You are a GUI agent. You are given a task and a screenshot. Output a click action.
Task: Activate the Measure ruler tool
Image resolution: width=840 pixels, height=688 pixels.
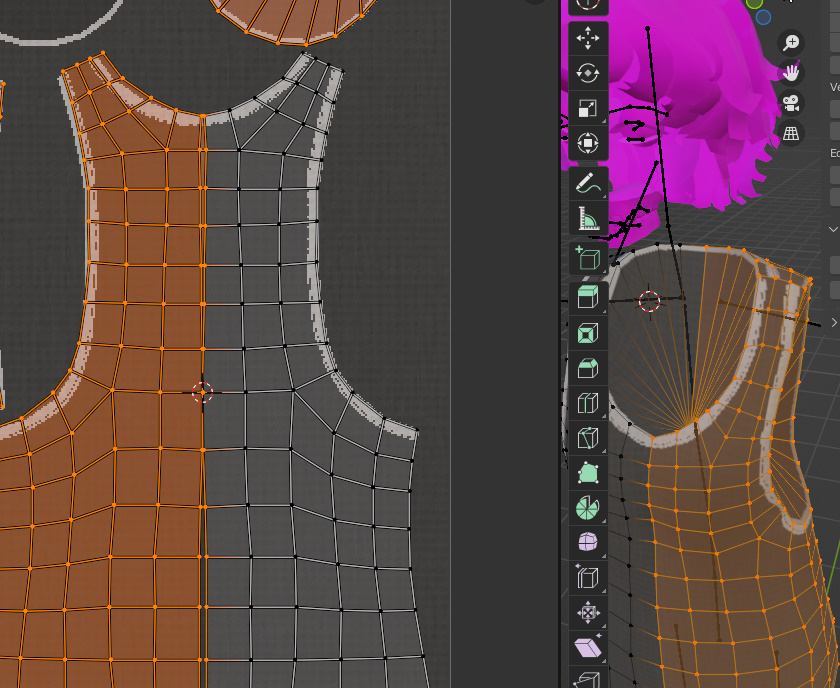point(588,219)
